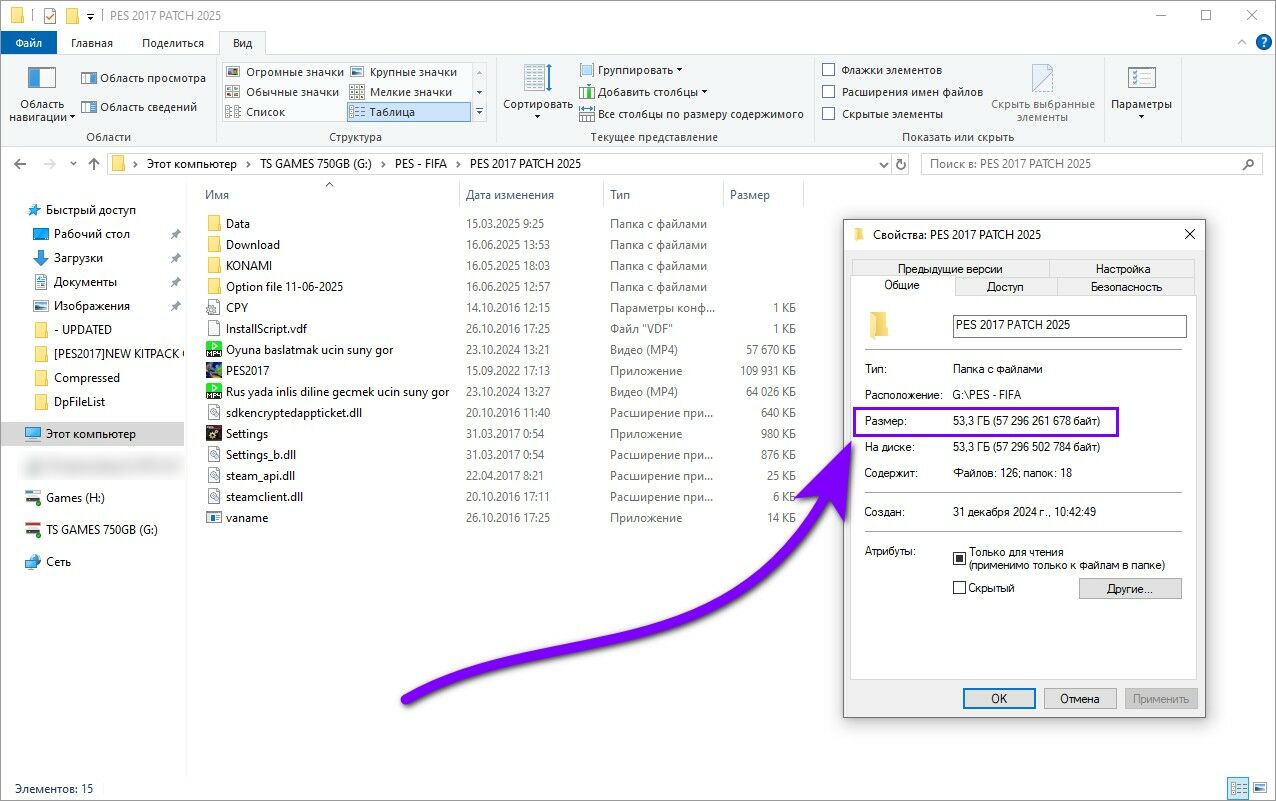Image resolution: width=1276 pixels, height=801 pixels.
Task: Refresh the current folder
Action: pyautogui.click(x=901, y=164)
